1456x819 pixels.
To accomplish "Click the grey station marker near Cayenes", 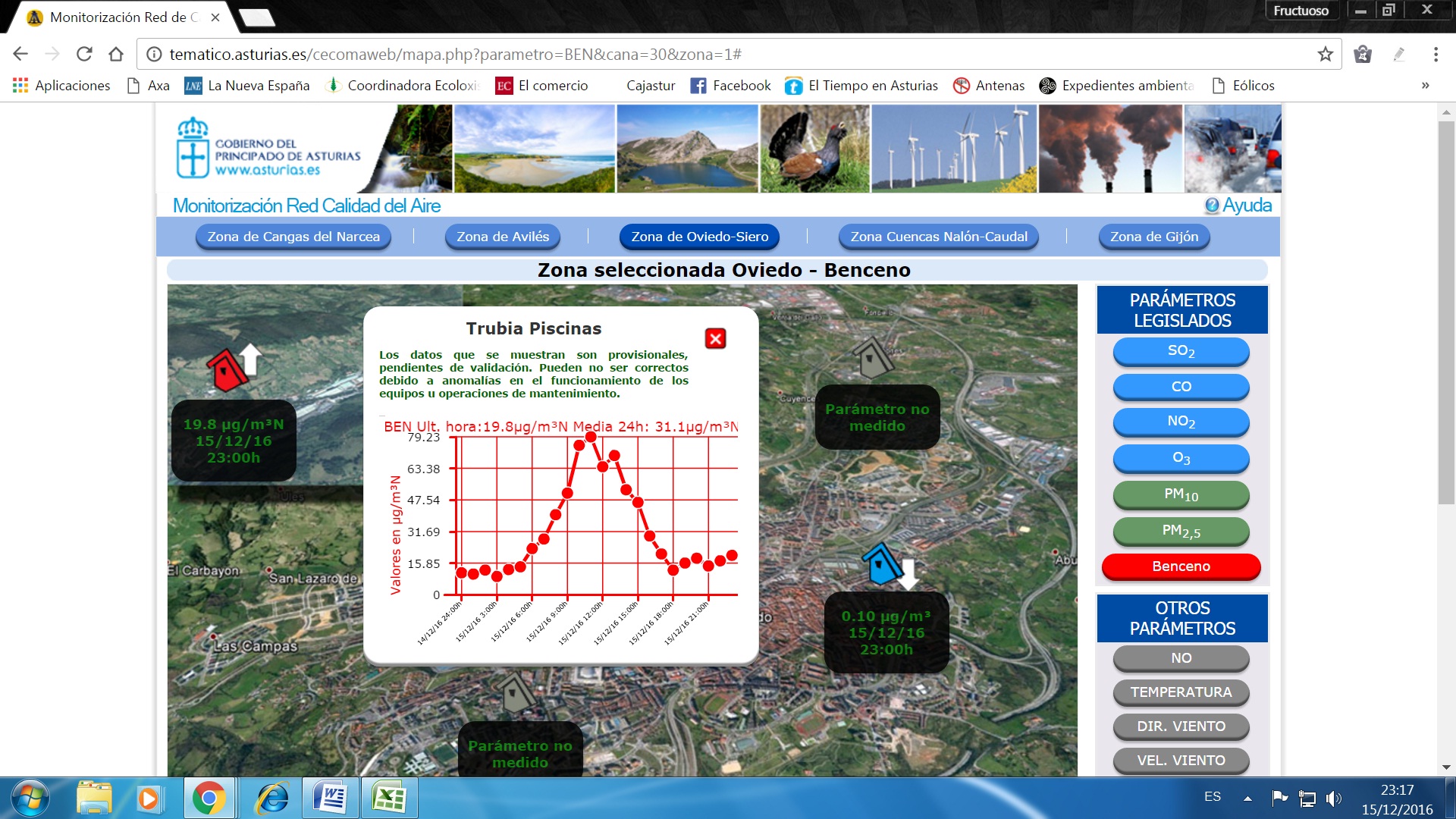I will (872, 358).
